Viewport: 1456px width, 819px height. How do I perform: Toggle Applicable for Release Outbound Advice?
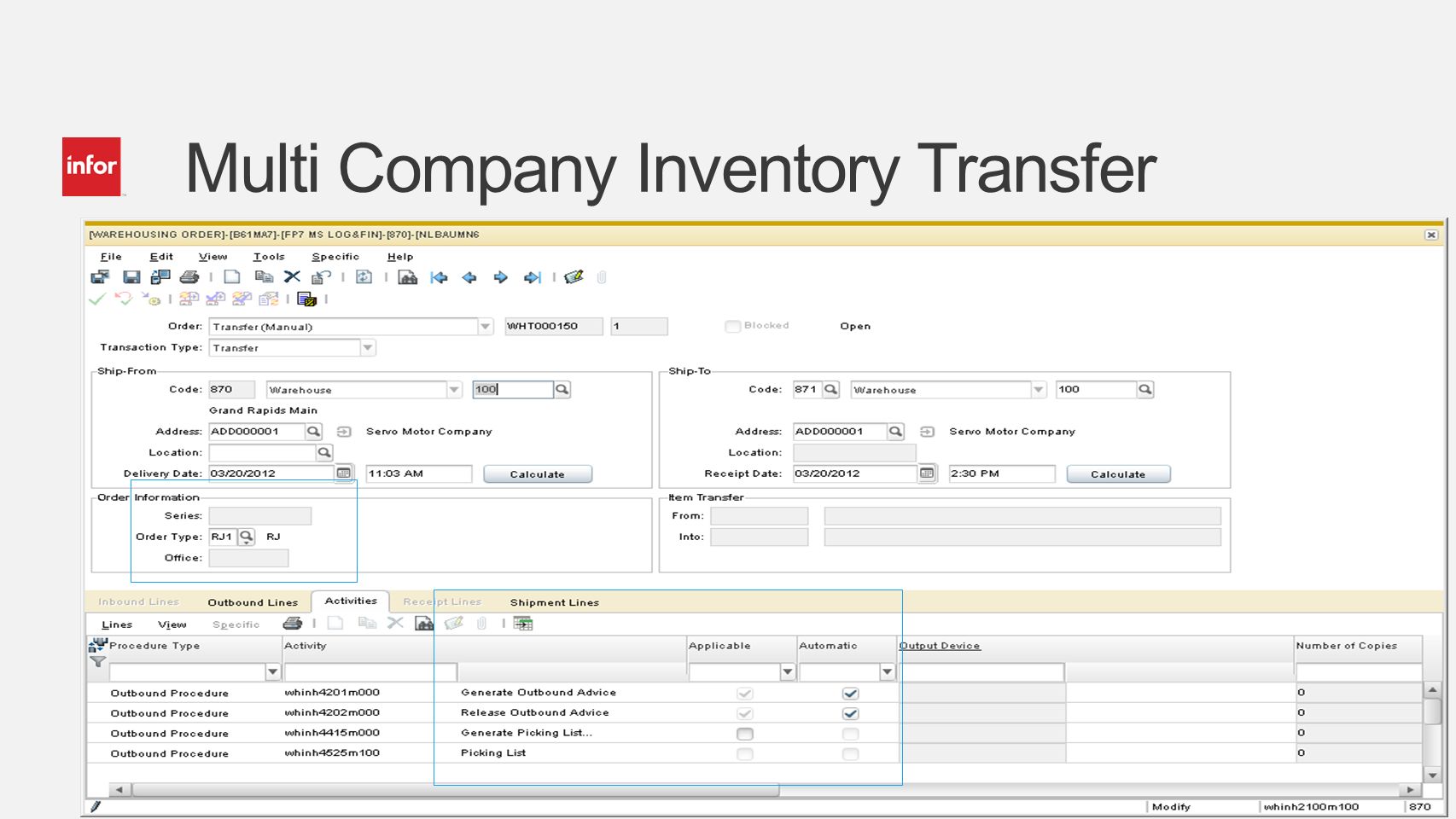coord(745,713)
